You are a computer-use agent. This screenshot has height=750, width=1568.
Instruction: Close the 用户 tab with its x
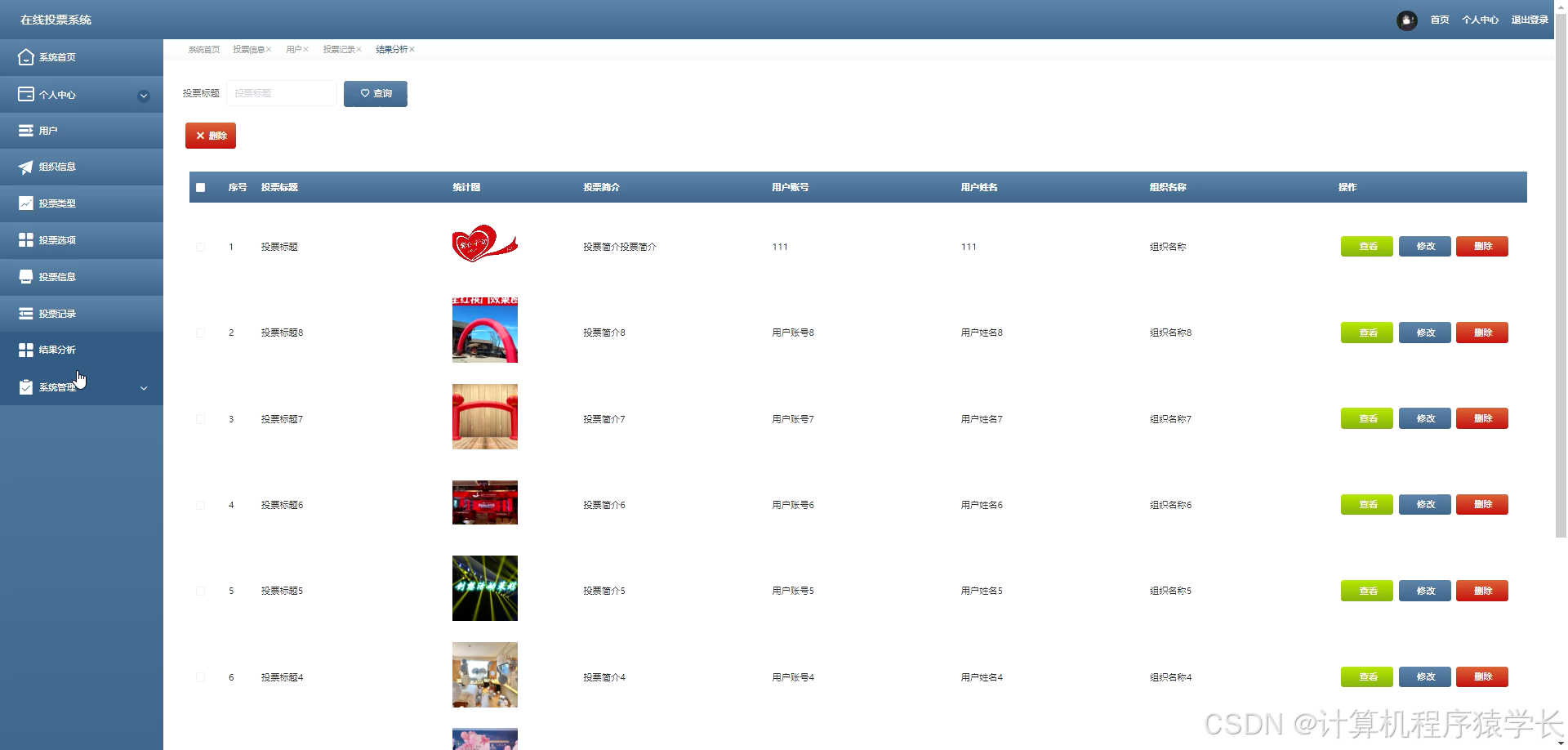[305, 50]
